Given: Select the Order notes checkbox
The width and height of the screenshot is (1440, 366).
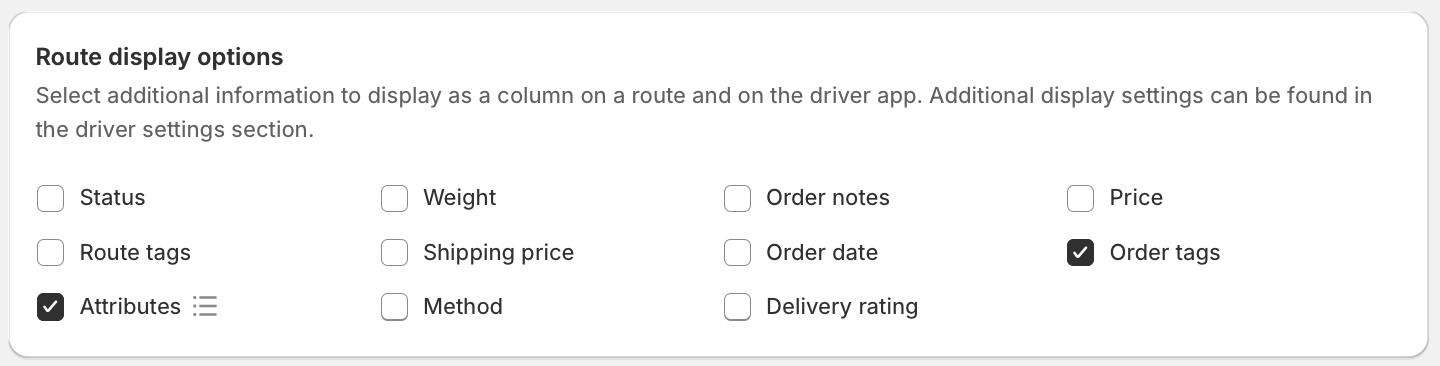Looking at the screenshot, I should [x=737, y=198].
